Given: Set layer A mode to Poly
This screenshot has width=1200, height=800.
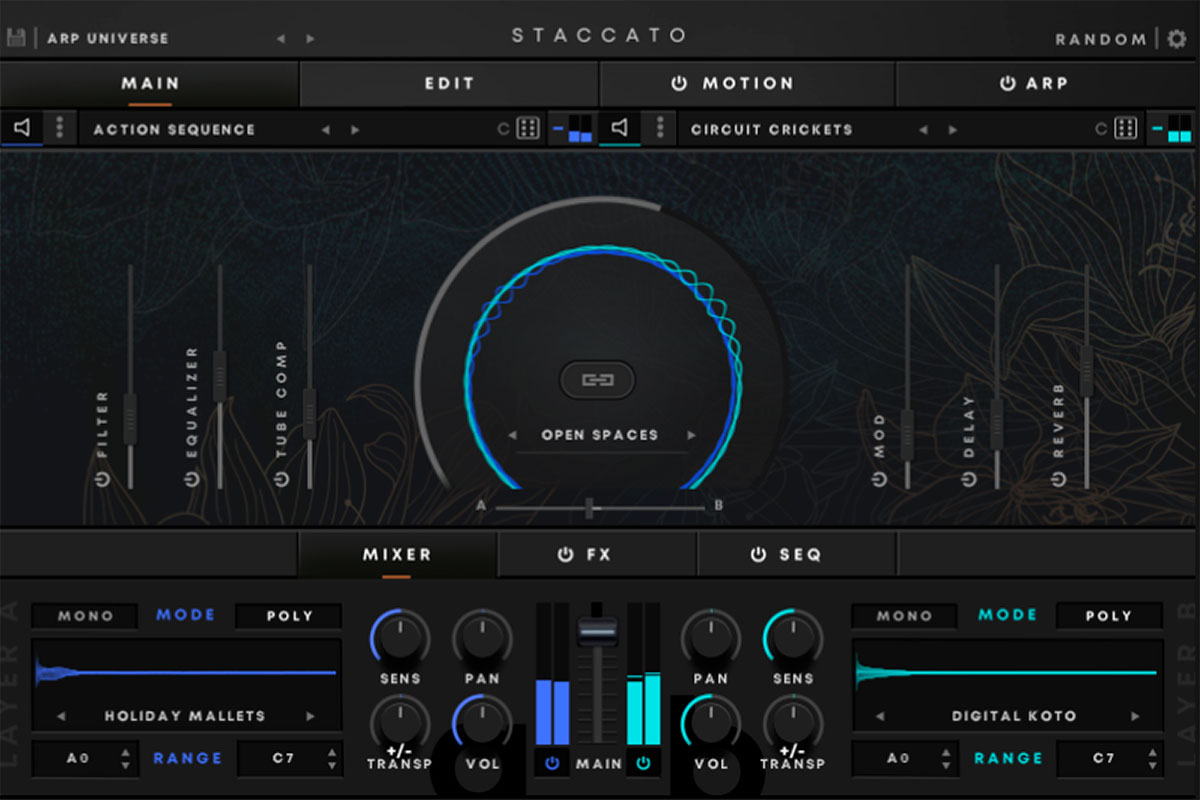Looking at the screenshot, I should click(289, 616).
